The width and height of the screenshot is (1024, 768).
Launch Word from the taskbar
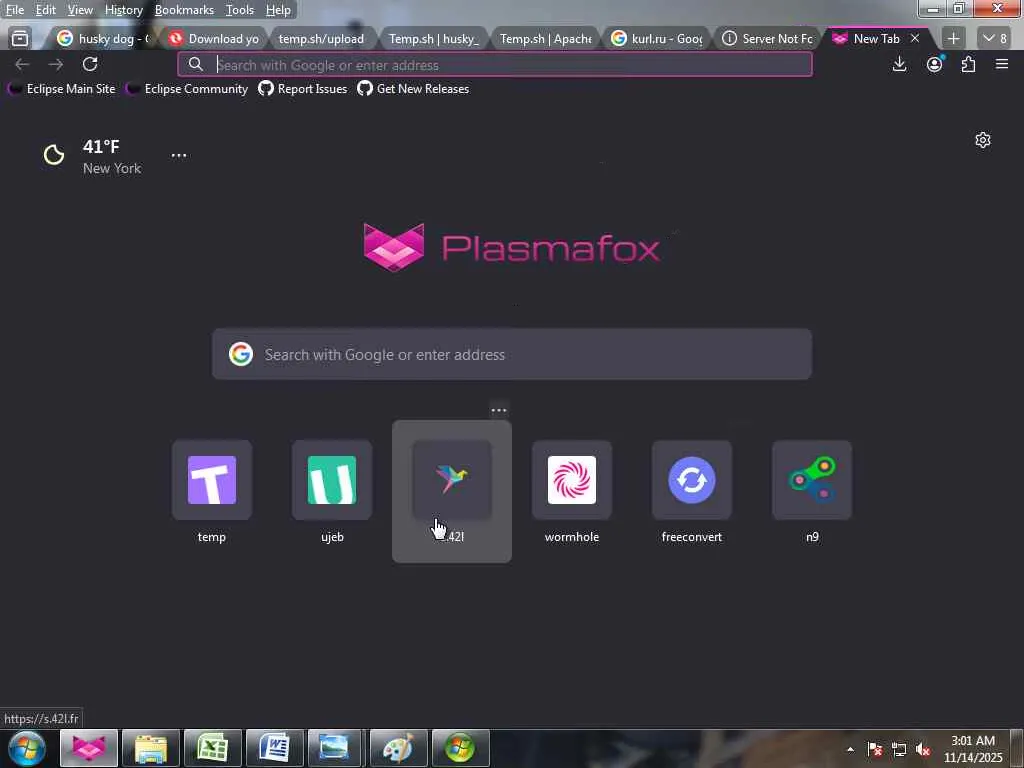point(275,748)
